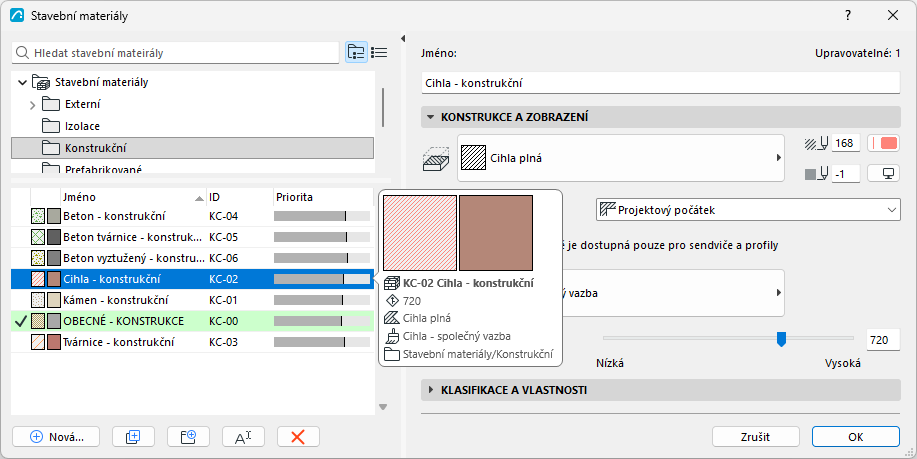This screenshot has height=459, width=917.
Task: Click the background pen monitor icon button
Action: click(883, 174)
